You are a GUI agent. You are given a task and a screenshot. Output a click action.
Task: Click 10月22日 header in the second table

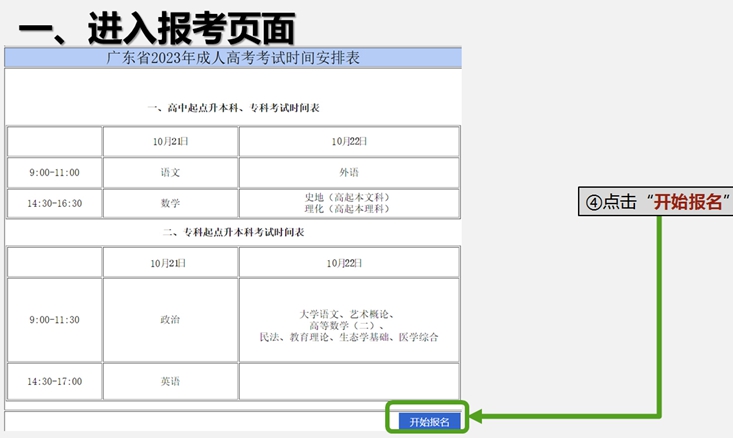tap(349, 262)
